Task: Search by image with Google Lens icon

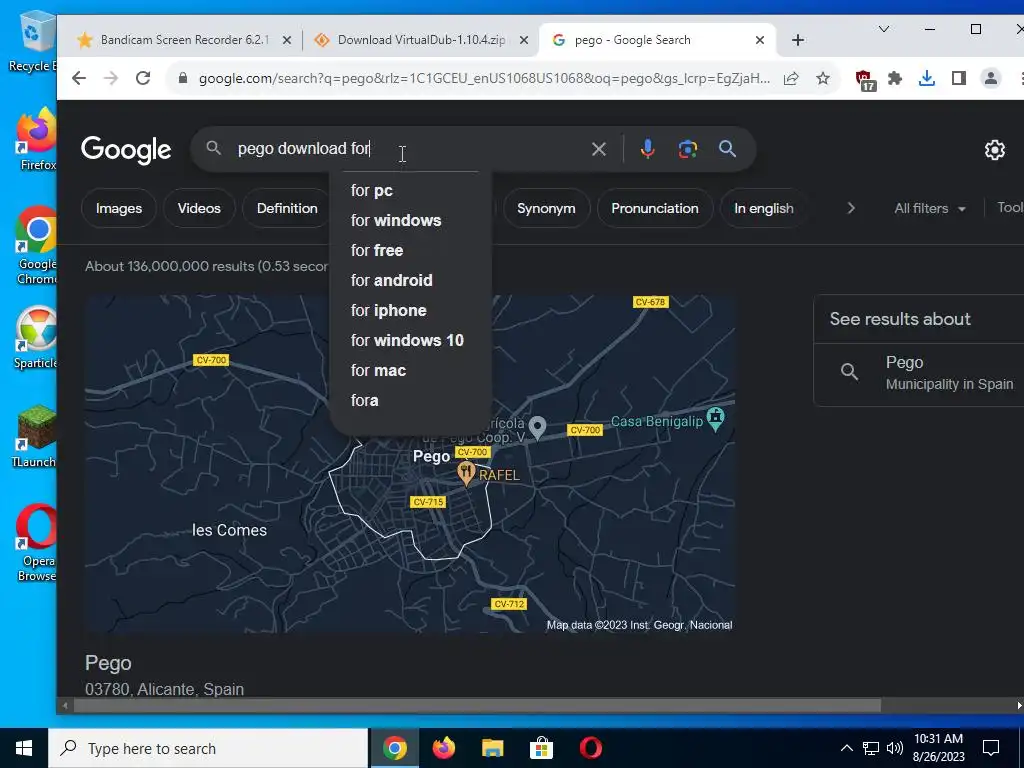Action: [x=687, y=149]
